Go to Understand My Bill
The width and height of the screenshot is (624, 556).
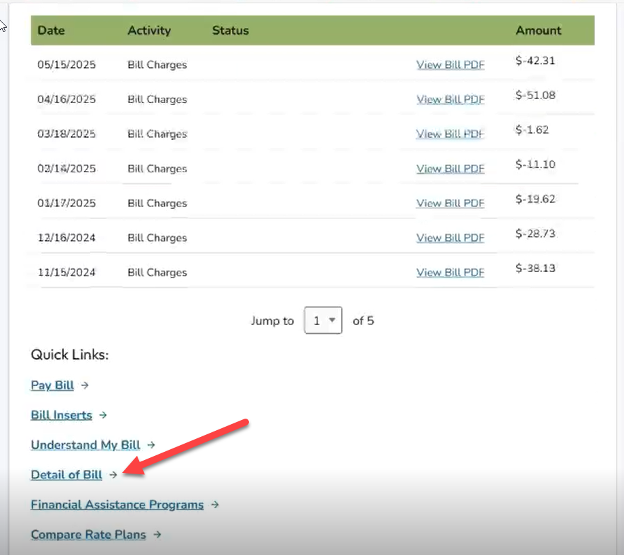click(85, 445)
